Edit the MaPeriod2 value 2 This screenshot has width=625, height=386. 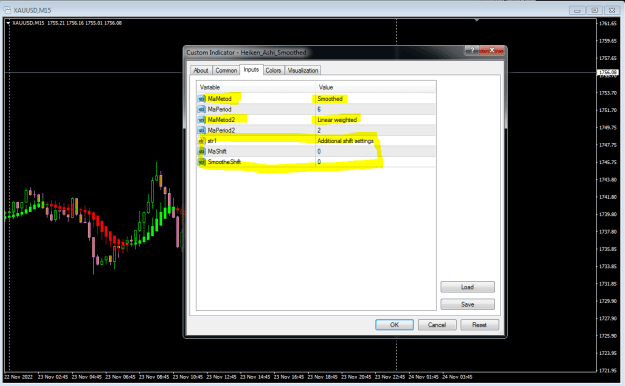[375, 130]
